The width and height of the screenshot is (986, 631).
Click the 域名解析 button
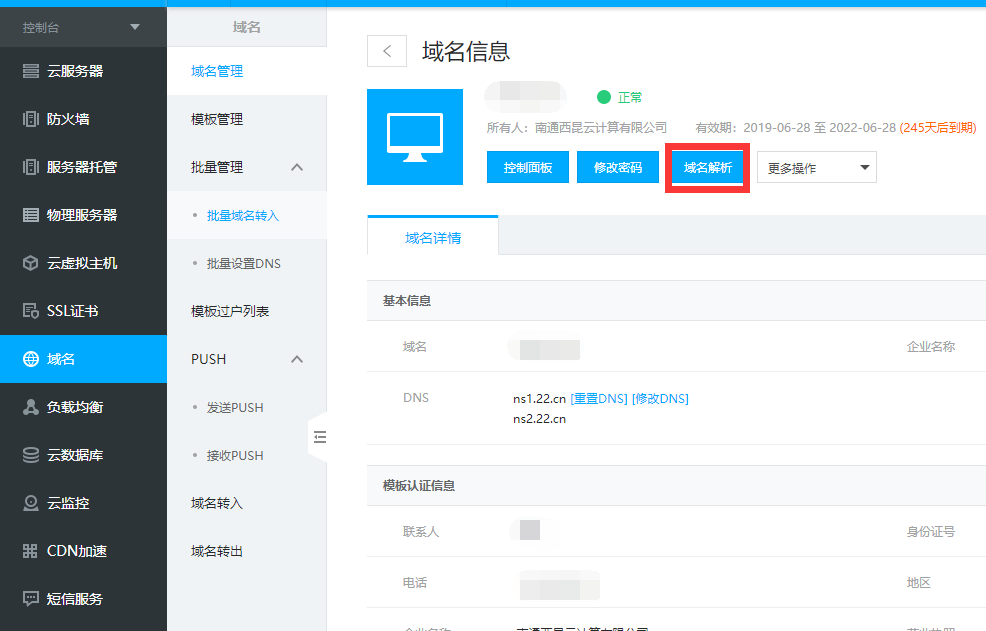click(x=708, y=168)
